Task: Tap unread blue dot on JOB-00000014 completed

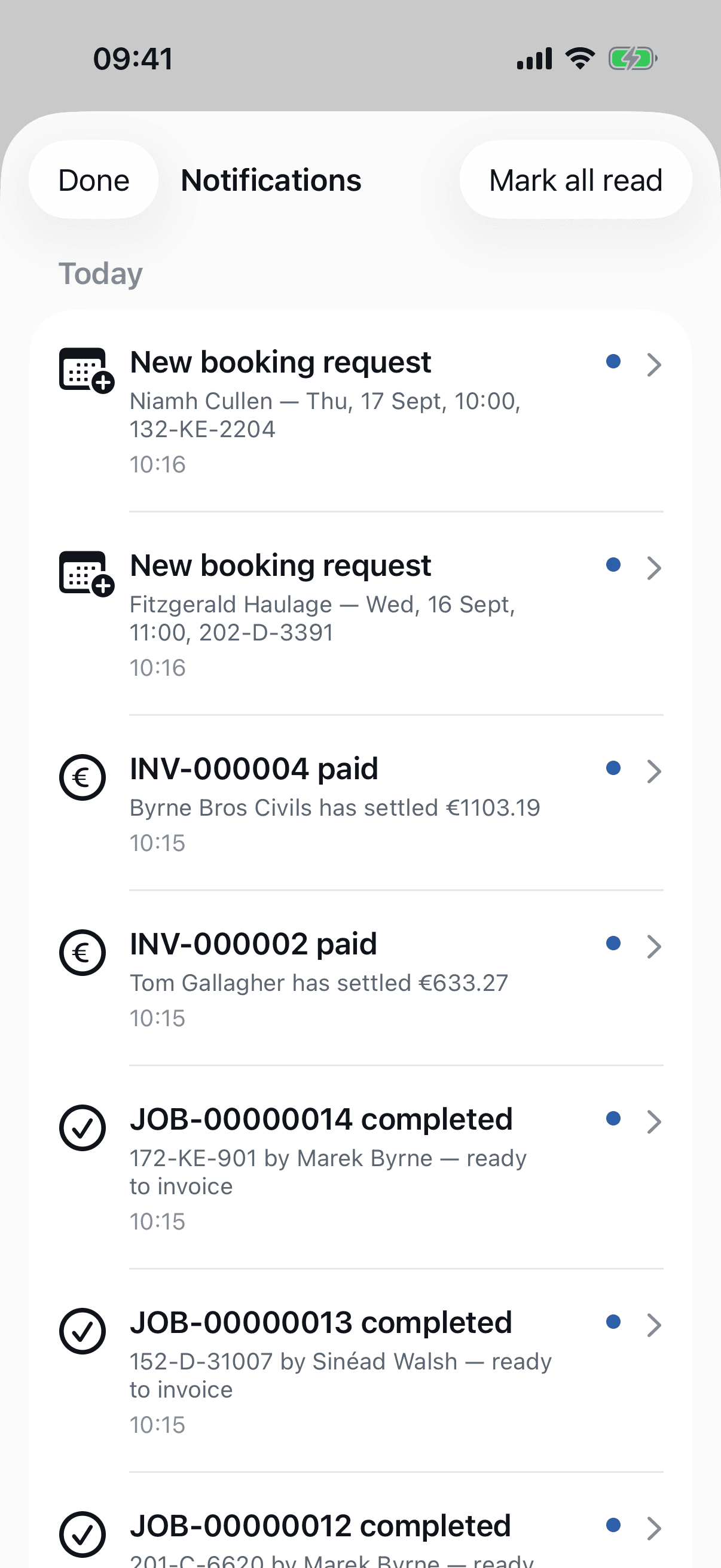Action: pyautogui.click(x=613, y=1119)
